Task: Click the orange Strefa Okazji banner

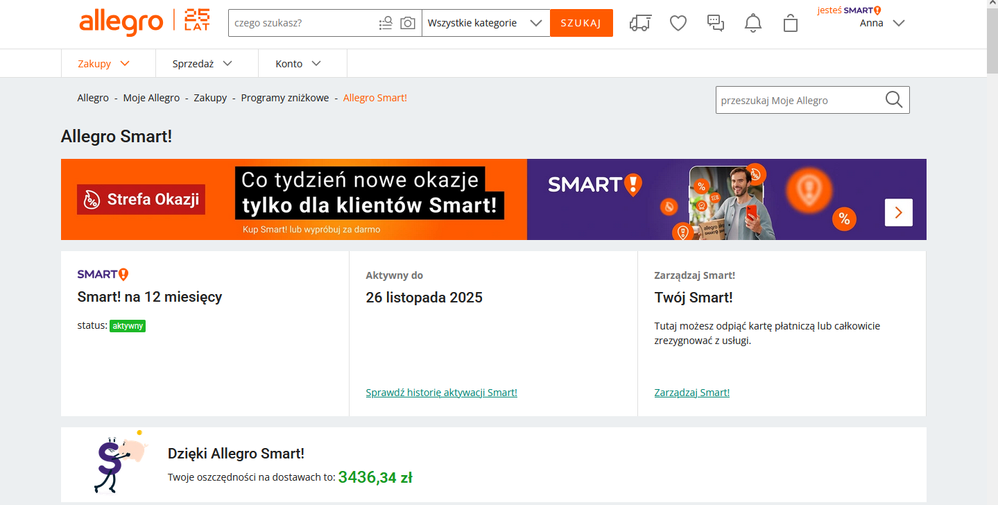Action: click(x=294, y=199)
